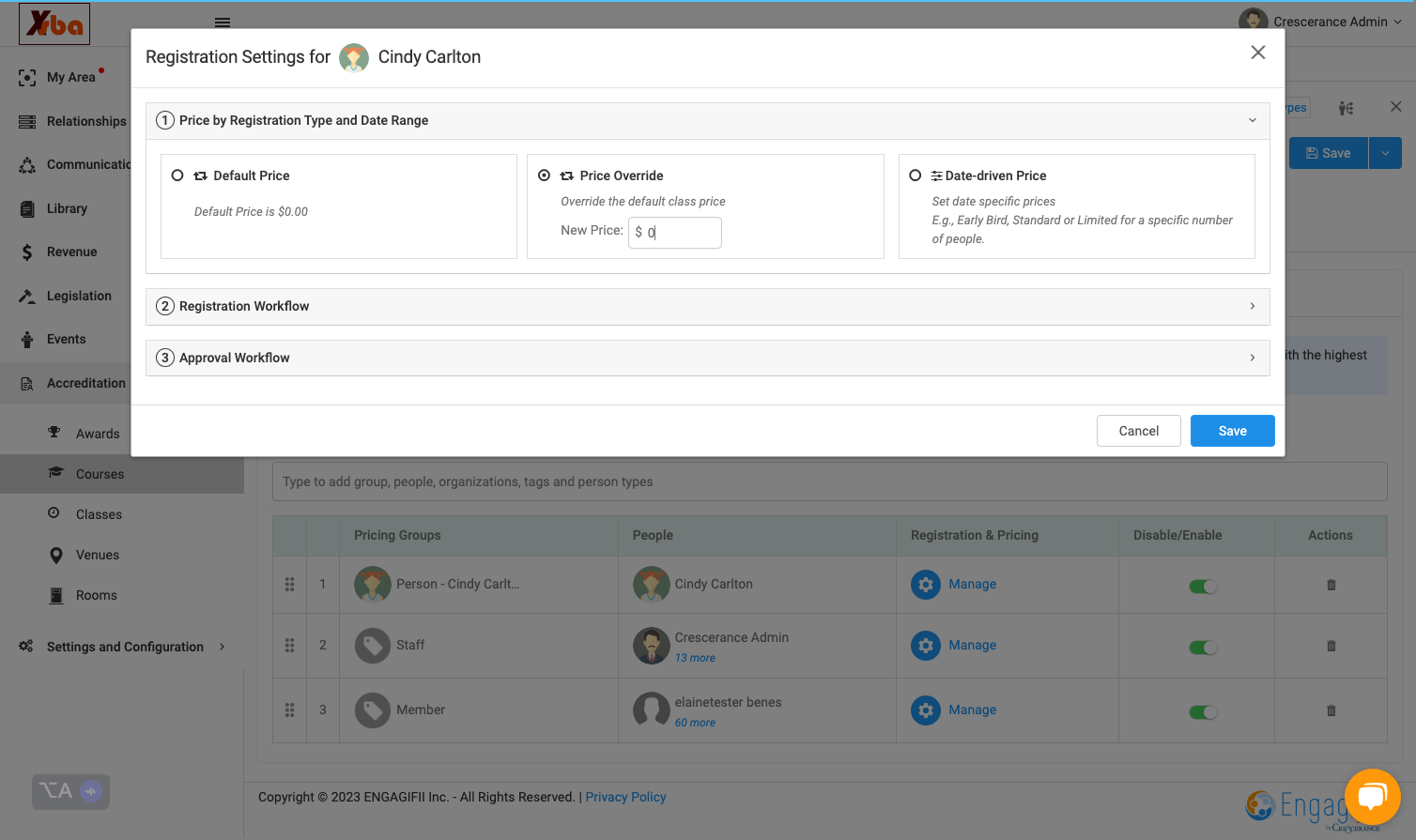Click the hamburger menu icon in header
The height and width of the screenshot is (840, 1416).
[223, 23]
